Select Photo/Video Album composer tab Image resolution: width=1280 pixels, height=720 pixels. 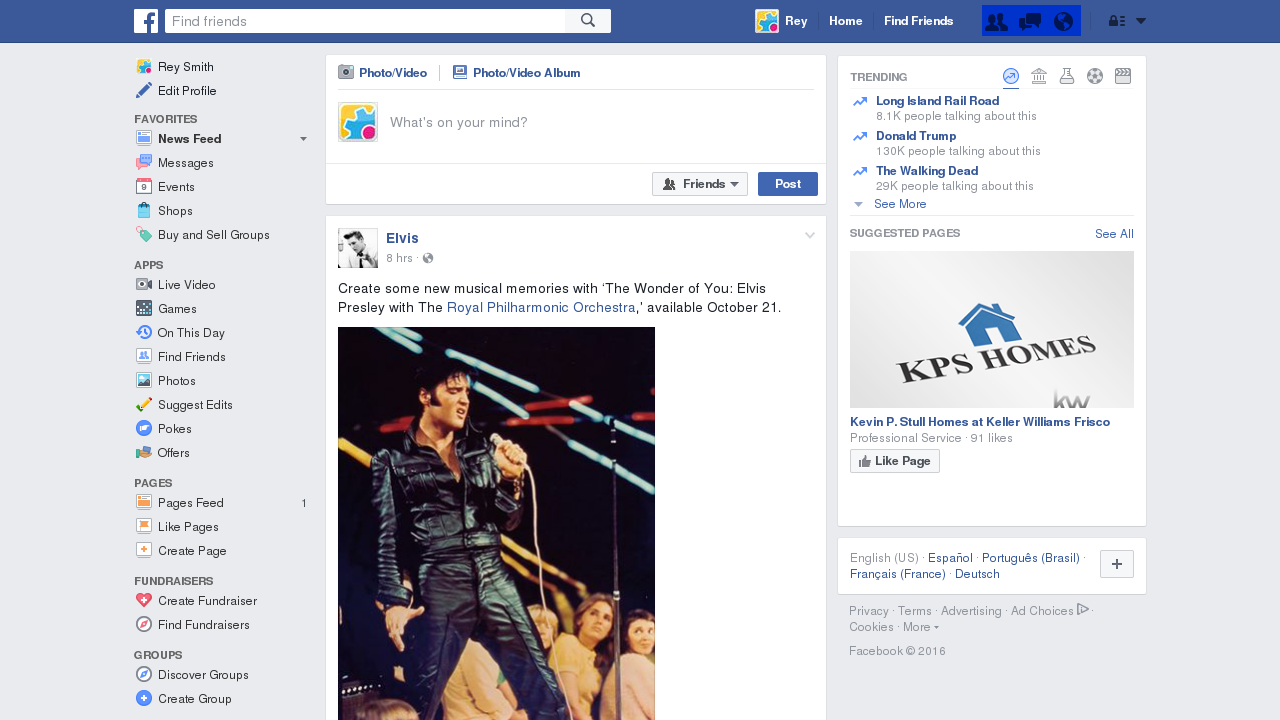516,73
